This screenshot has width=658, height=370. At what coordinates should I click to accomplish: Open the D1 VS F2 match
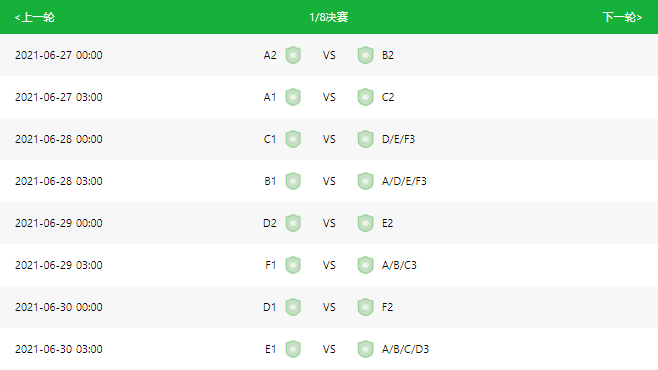tap(329, 307)
